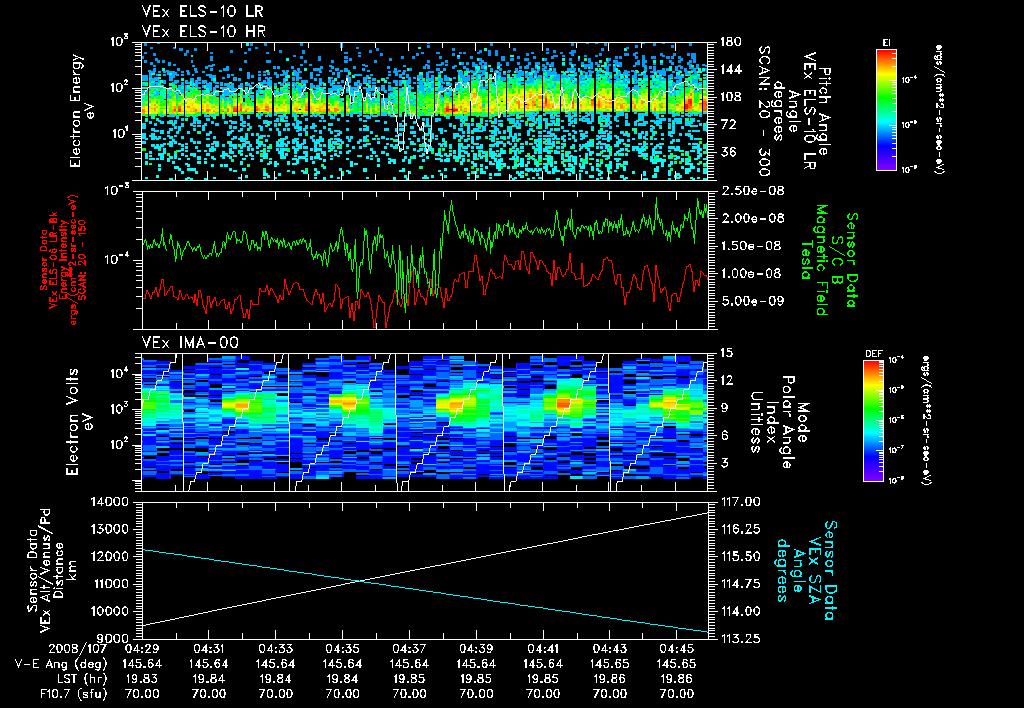Viewport: 1024px width, 708px height.
Task: Click the 04:35 time tick label
Action: 342,650
